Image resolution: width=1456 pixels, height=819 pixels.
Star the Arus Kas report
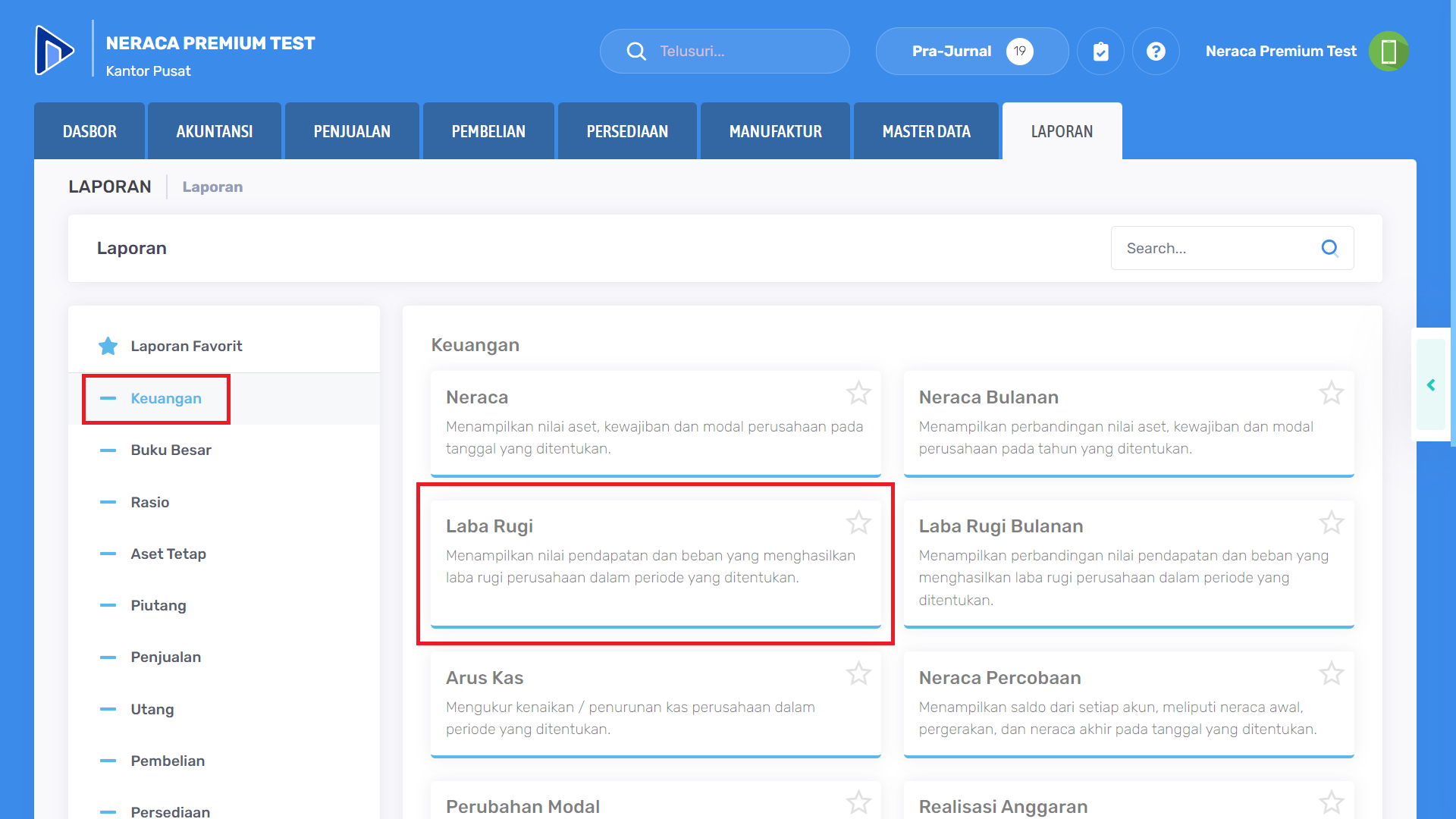pyautogui.click(x=858, y=673)
